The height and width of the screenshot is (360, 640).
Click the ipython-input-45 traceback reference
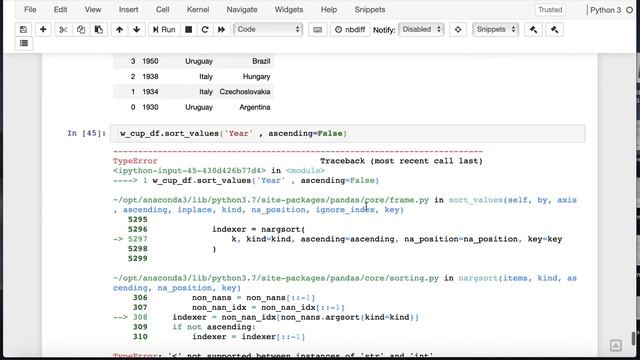pyautogui.click(x=189, y=171)
